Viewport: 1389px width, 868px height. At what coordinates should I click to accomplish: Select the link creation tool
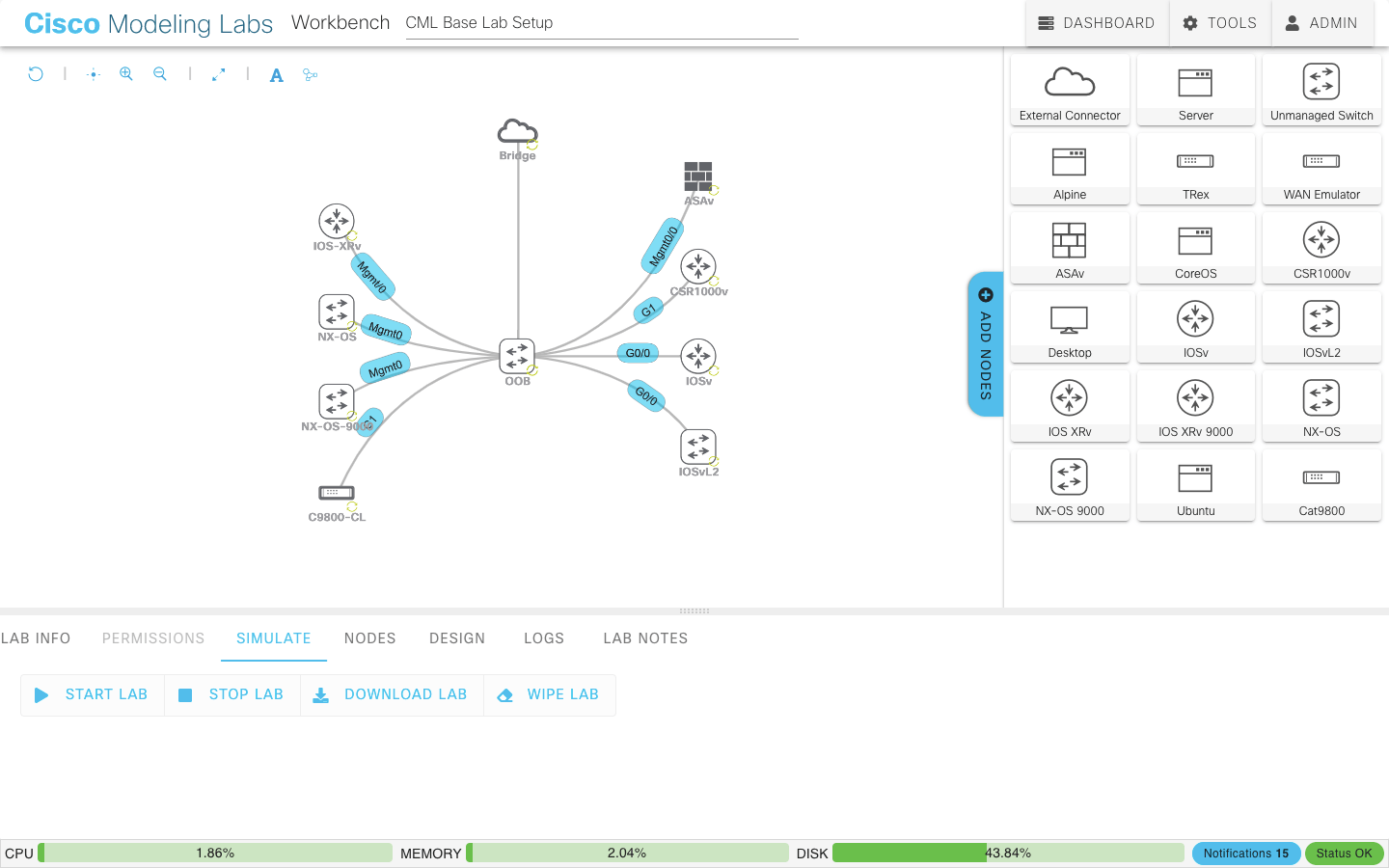(x=310, y=74)
